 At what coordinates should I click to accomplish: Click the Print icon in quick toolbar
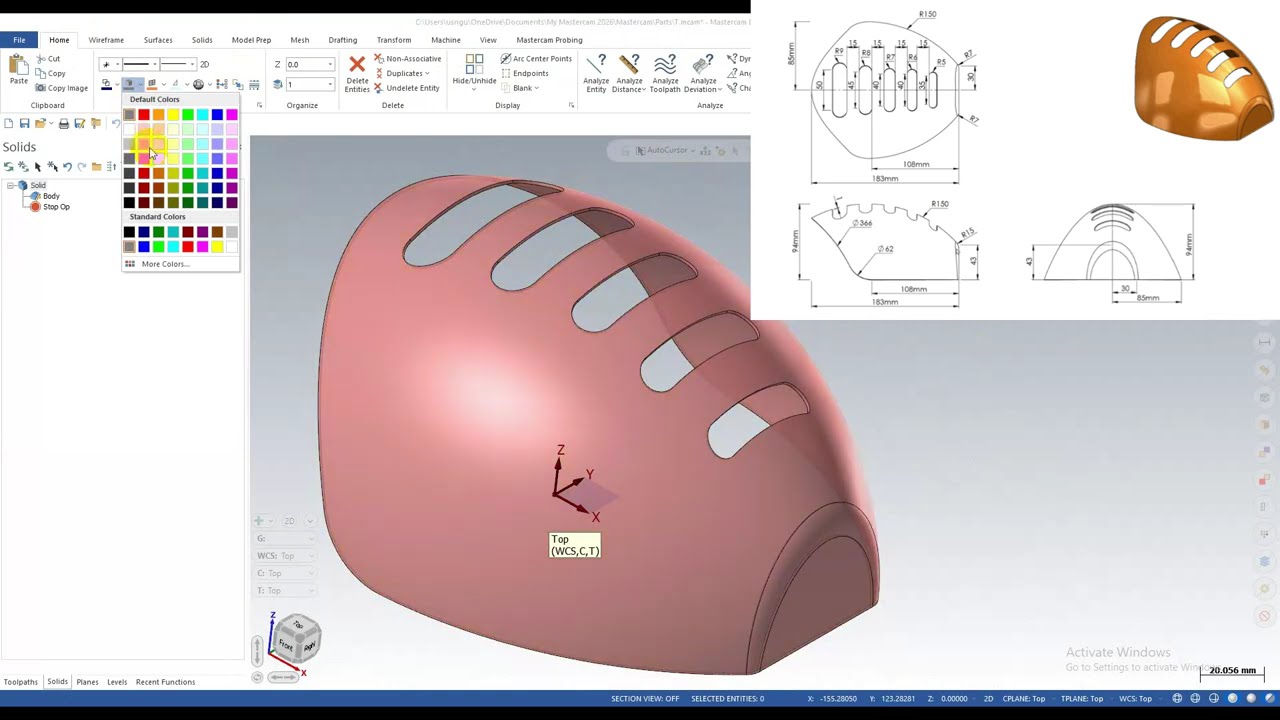[64, 123]
